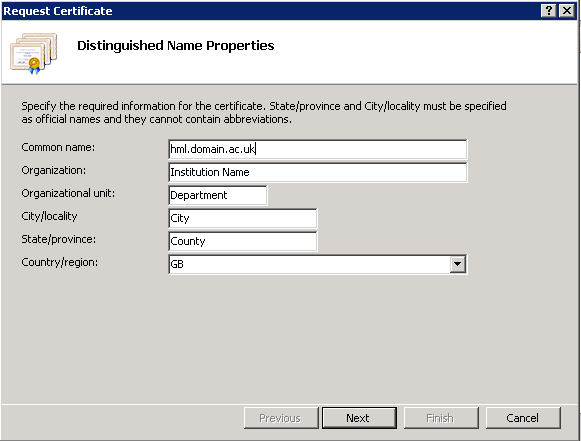Screen dimensions: 581x441
Task: Select the Organizational unit Department field
Action: 218,195
